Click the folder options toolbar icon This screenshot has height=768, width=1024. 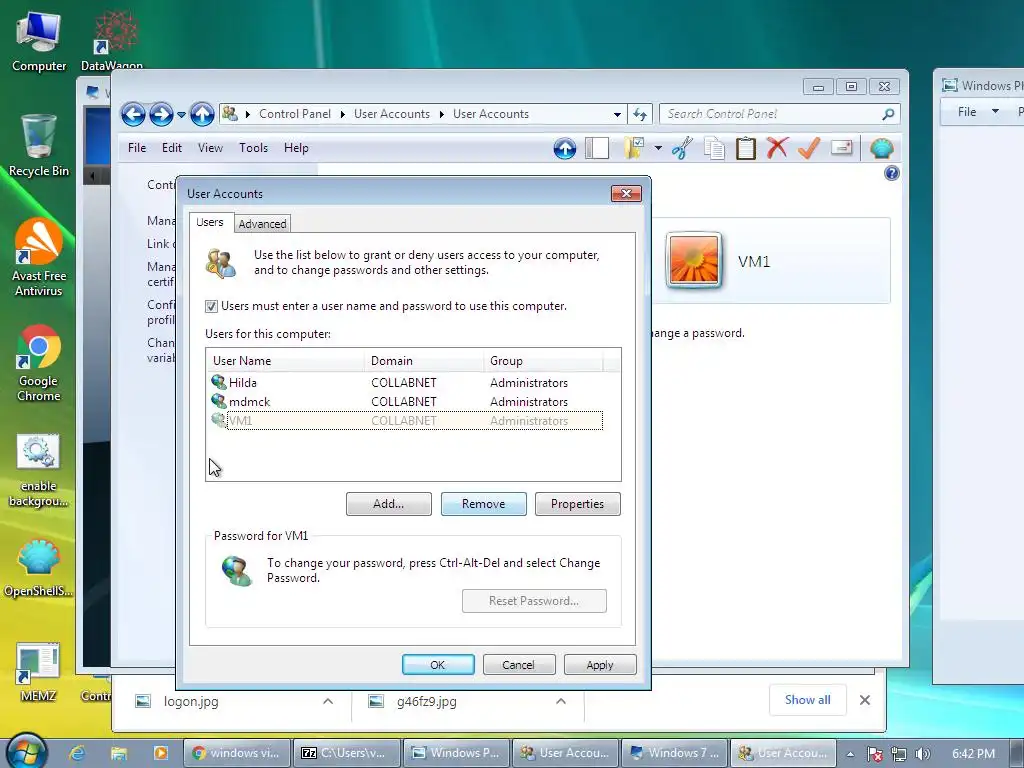634,148
